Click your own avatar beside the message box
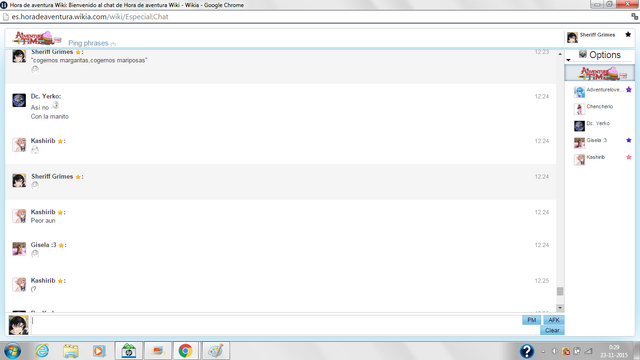This screenshot has height=360, width=640. pos(18,325)
